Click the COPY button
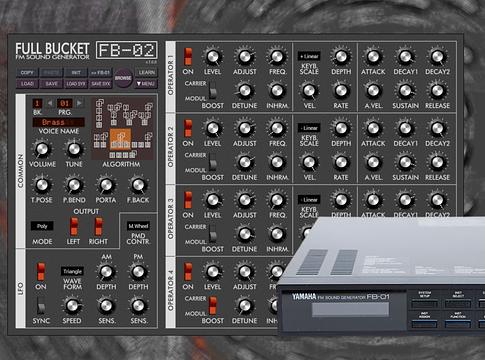 (27, 73)
